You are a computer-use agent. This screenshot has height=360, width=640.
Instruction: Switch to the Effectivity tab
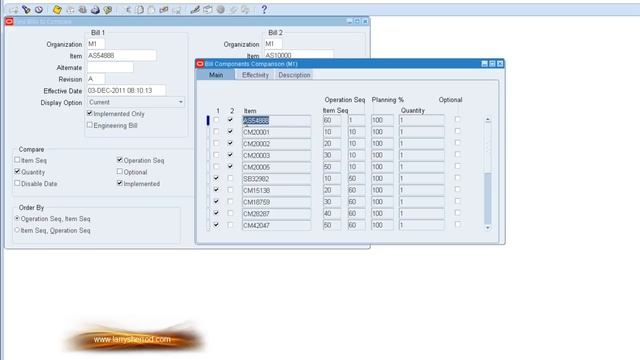tap(255, 75)
